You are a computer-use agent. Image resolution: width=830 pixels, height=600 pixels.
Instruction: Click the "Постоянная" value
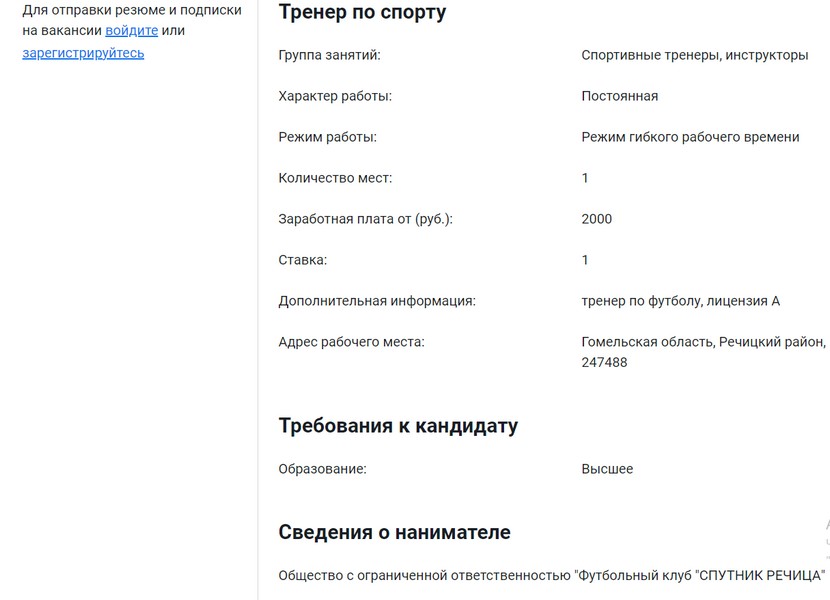coord(619,97)
